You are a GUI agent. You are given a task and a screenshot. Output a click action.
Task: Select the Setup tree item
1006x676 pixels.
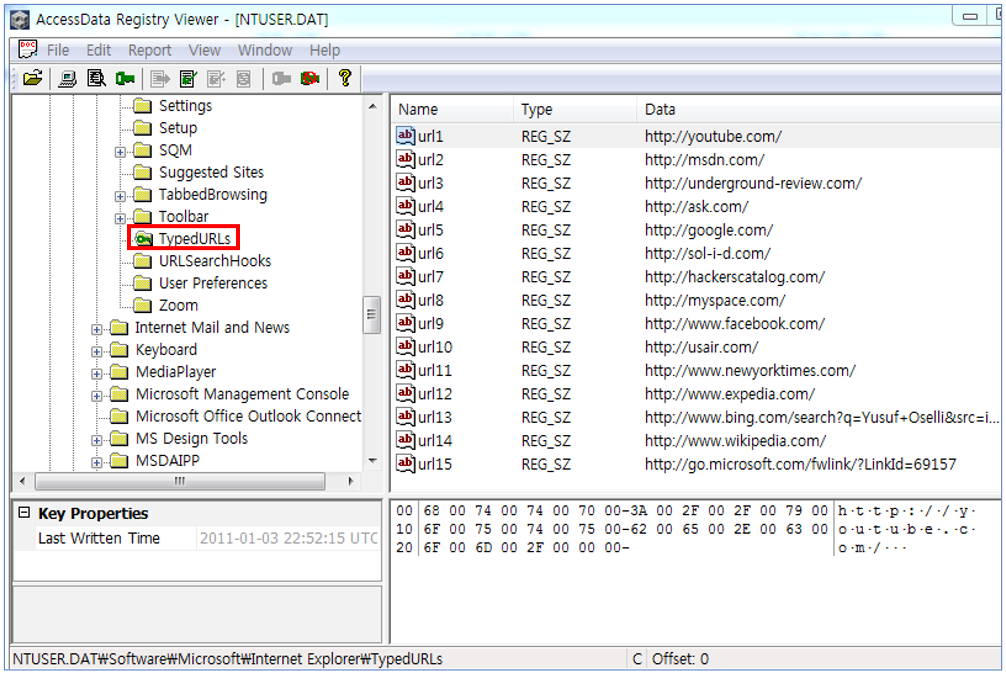pos(178,128)
